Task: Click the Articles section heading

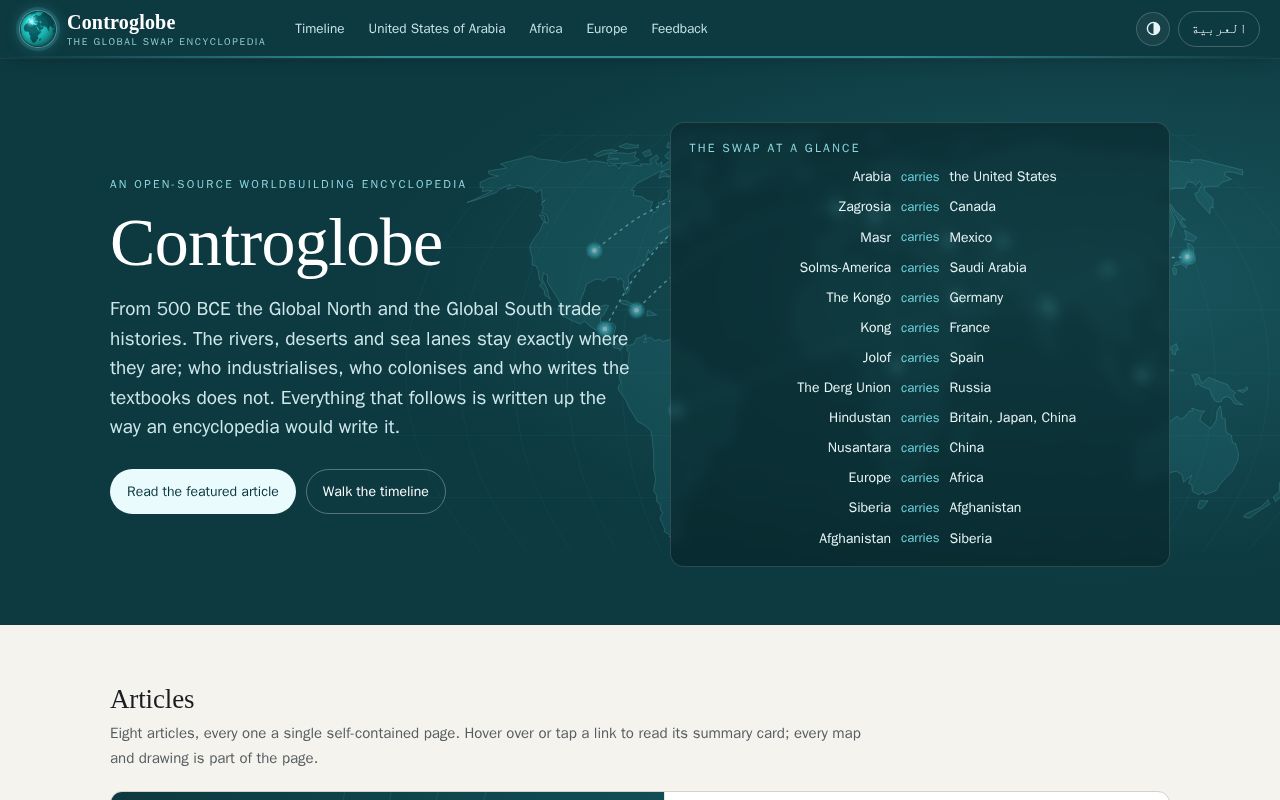Action: [x=152, y=699]
